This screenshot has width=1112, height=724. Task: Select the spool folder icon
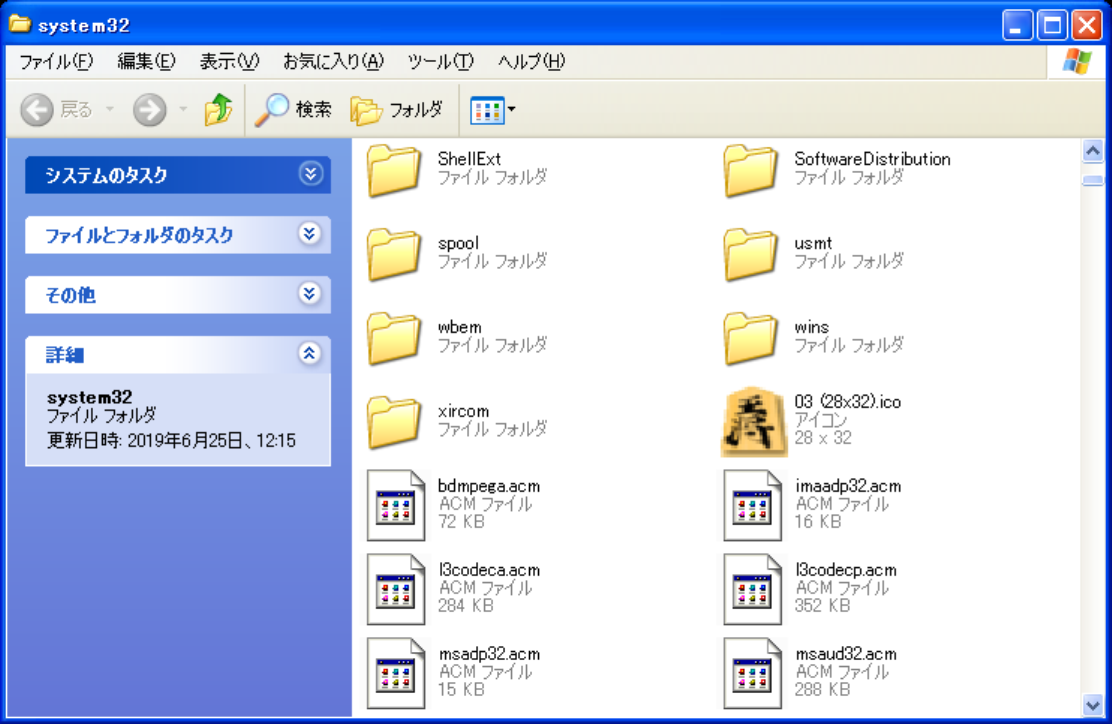(x=394, y=254)
